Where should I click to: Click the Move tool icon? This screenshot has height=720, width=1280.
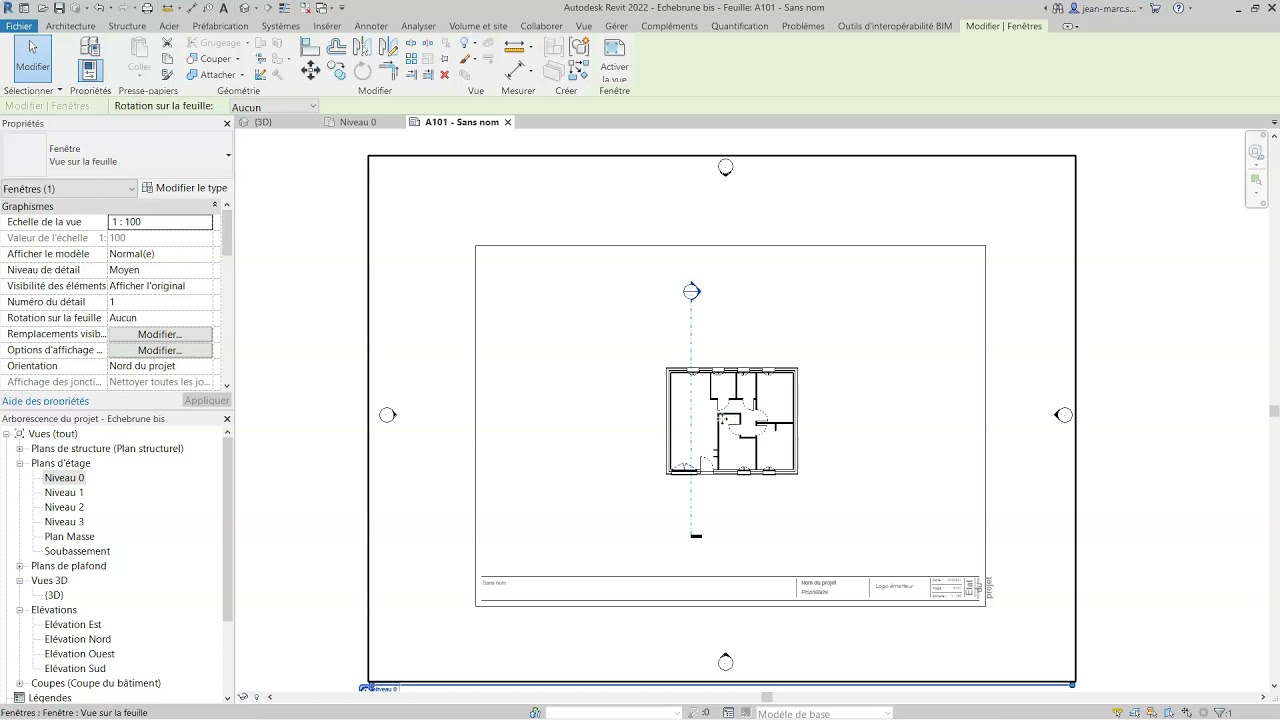pos(310,70)
